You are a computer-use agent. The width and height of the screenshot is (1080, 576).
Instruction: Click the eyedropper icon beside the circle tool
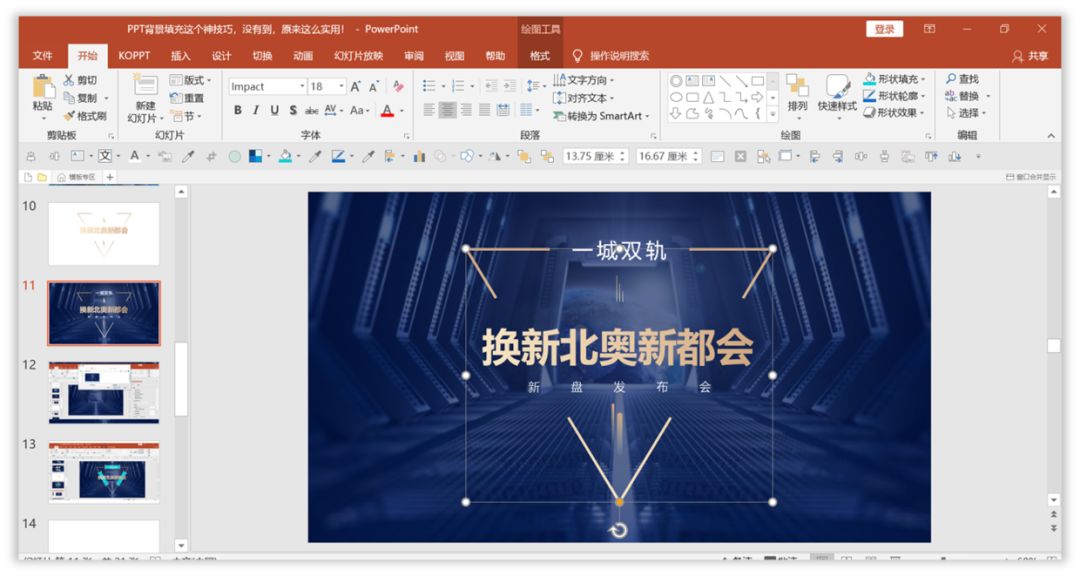[x=187, y=156]
